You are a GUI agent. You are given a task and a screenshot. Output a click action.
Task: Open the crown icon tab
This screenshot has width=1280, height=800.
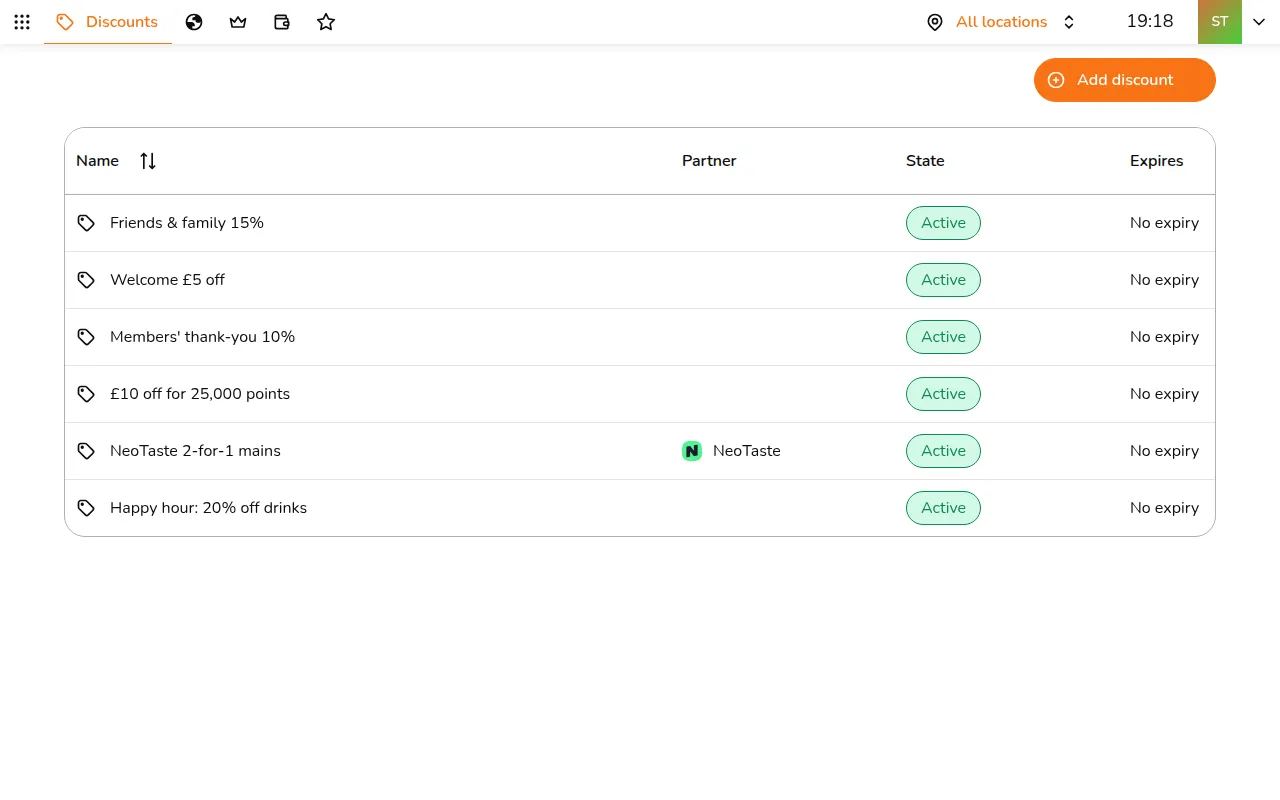238,22
